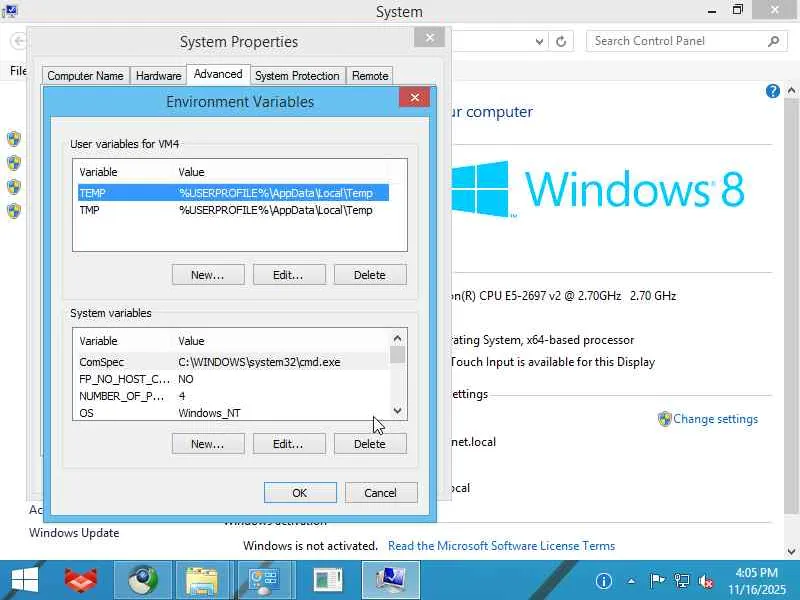Select the OS system variable row
The image size is (800, 600).
[233, 413]
